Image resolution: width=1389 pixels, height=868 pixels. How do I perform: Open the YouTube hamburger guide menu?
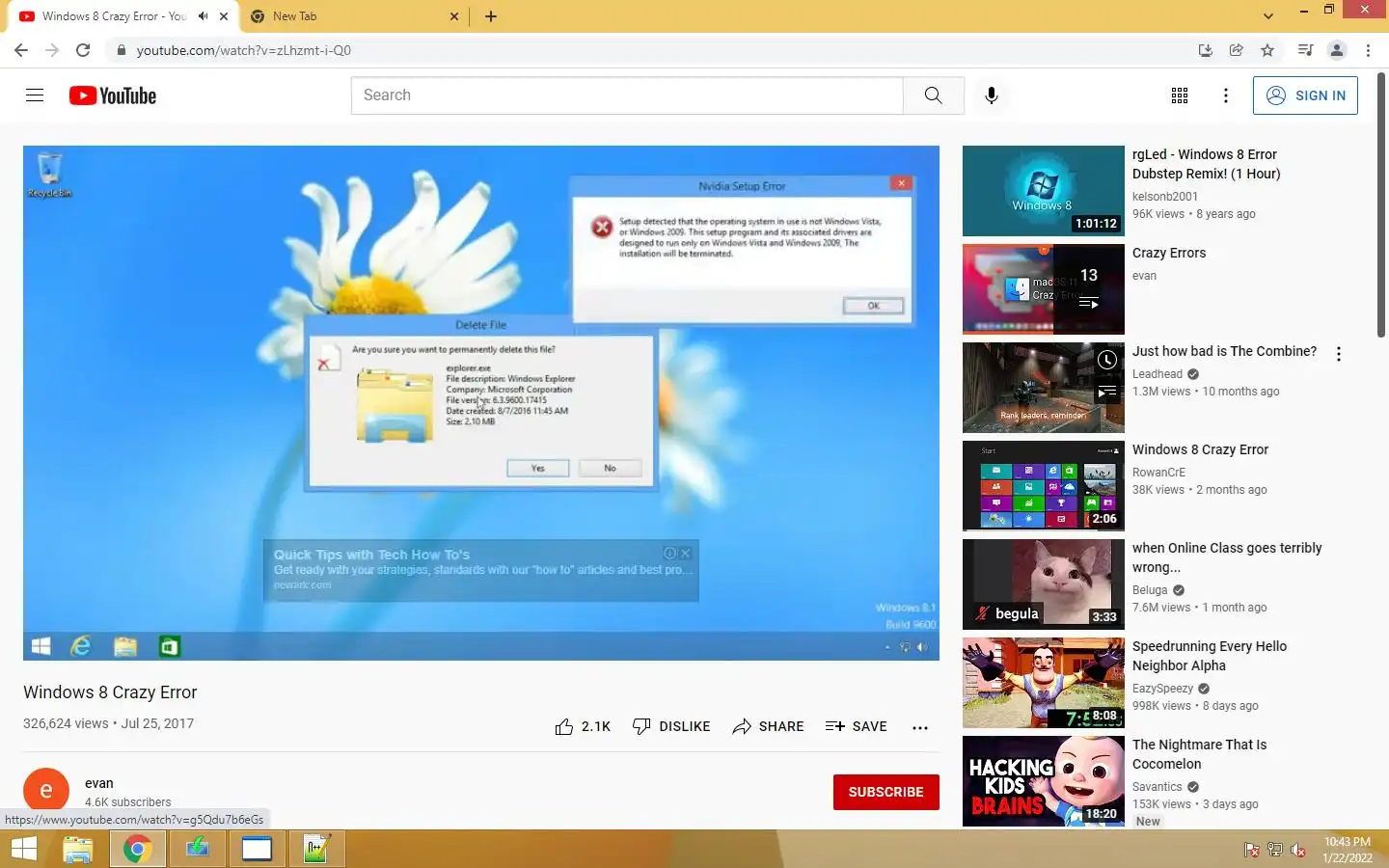click(x=35, y=95)
